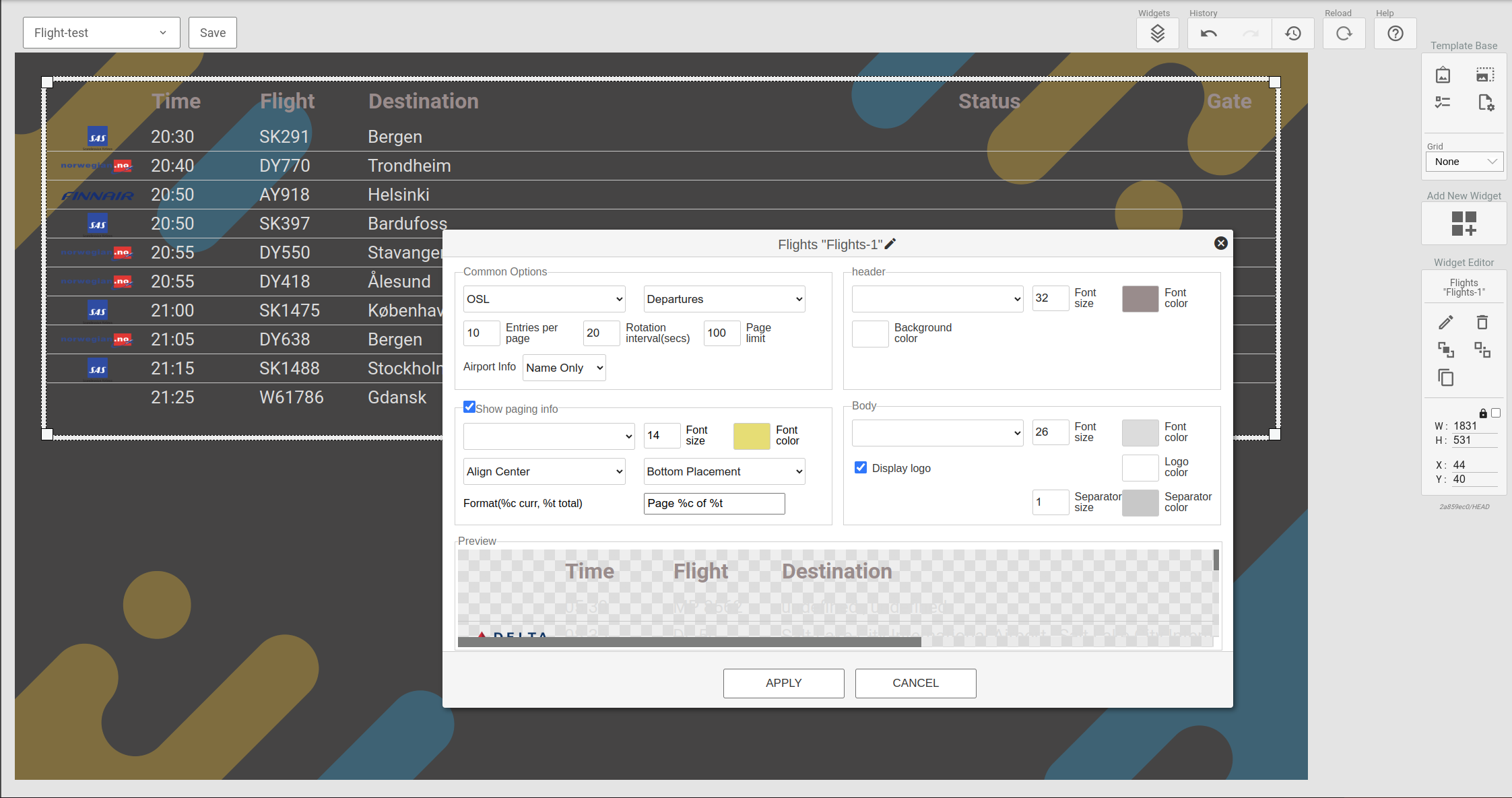Duplicate the selected widget
The image size is (1512, 798).
pyautogui.click(x=1445, y=378)
